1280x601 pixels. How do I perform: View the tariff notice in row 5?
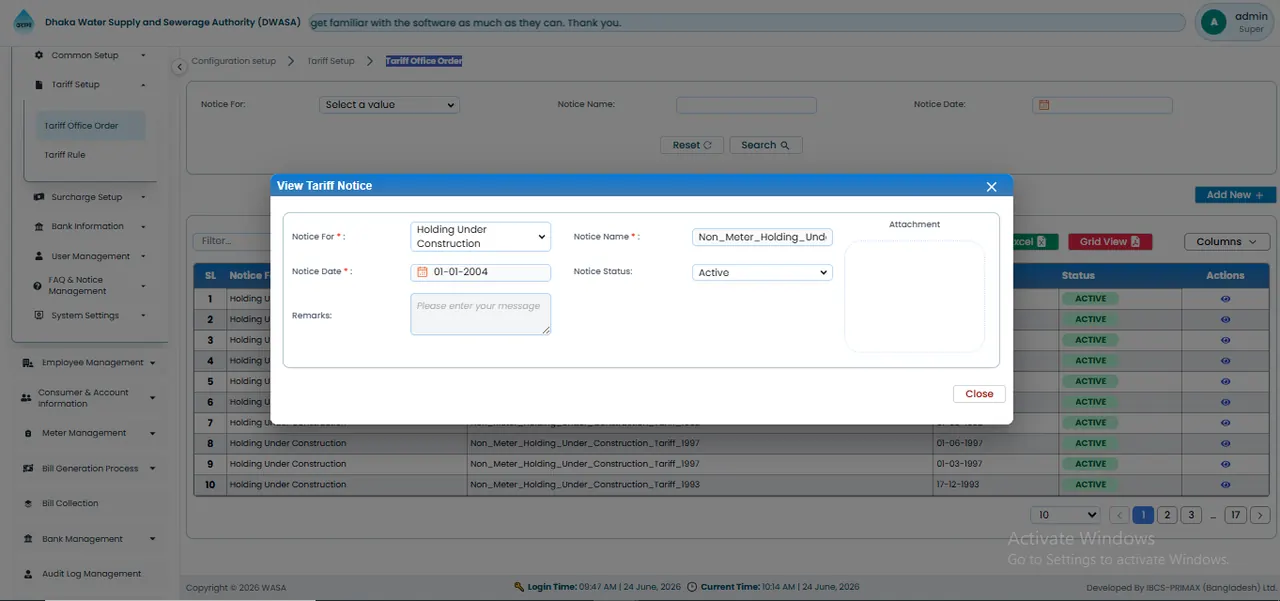(1225, 381)
